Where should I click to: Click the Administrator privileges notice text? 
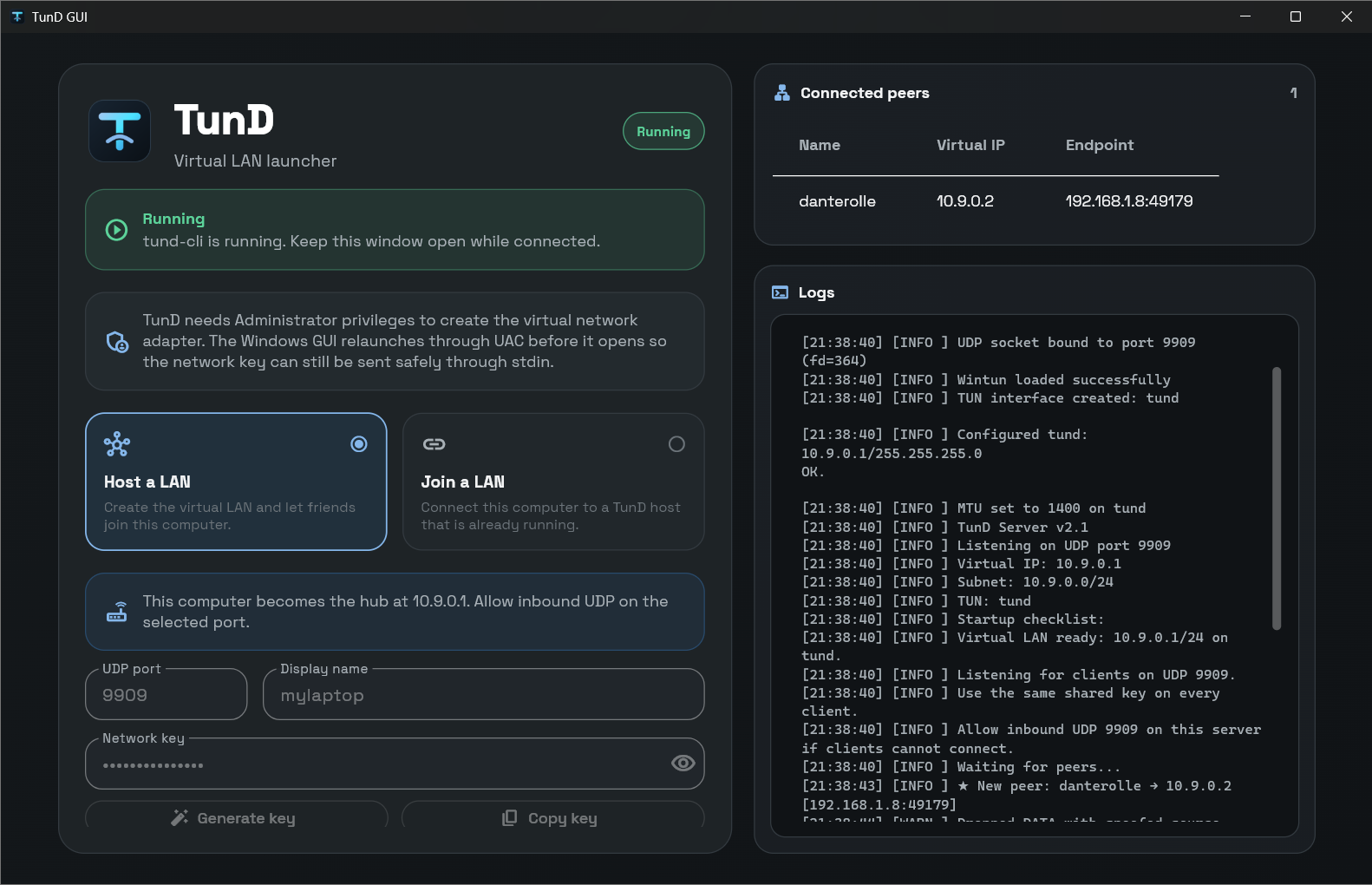point(405,341)
